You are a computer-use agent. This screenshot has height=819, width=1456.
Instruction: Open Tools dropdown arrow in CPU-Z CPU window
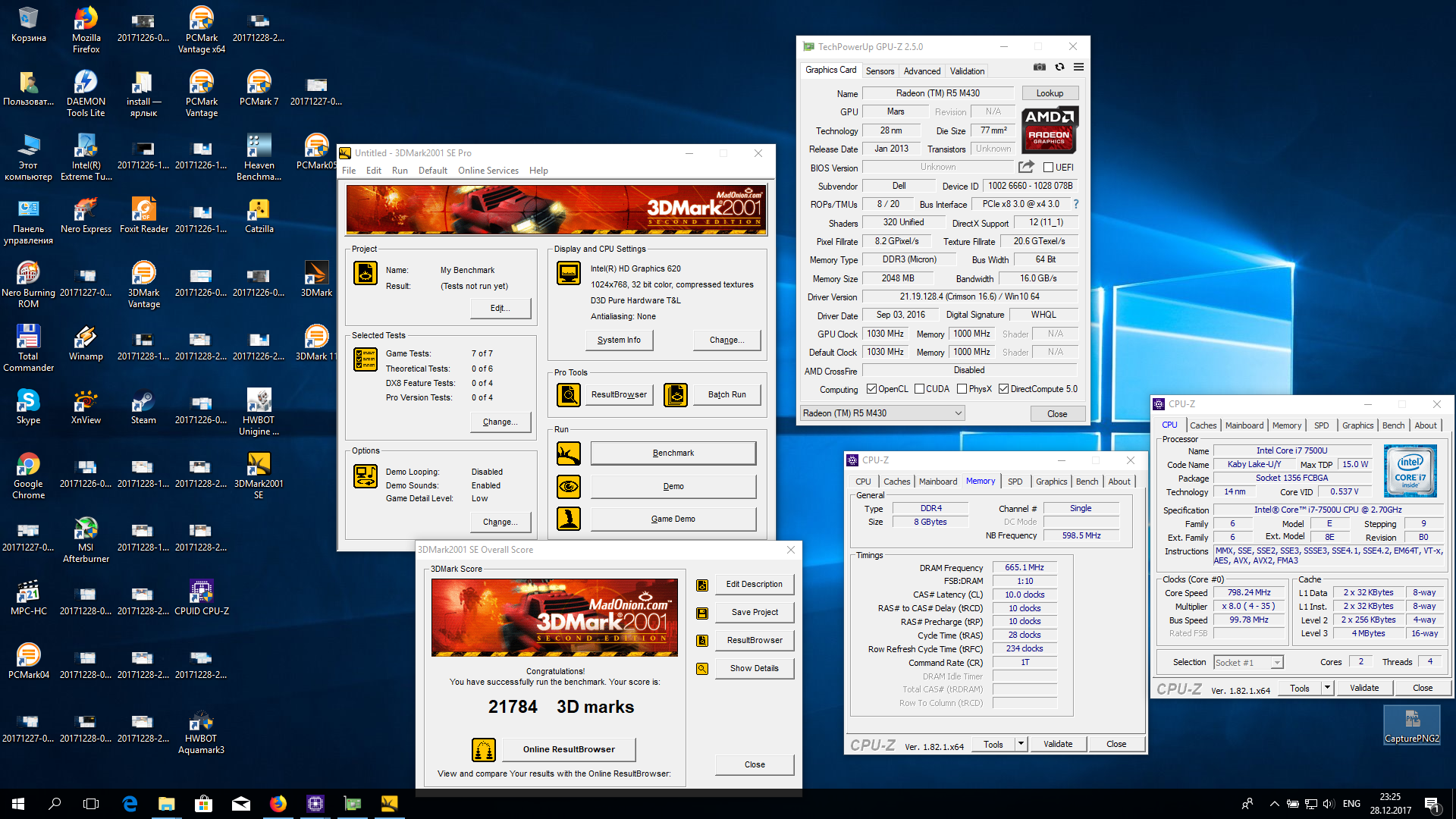pos(1327,688)
